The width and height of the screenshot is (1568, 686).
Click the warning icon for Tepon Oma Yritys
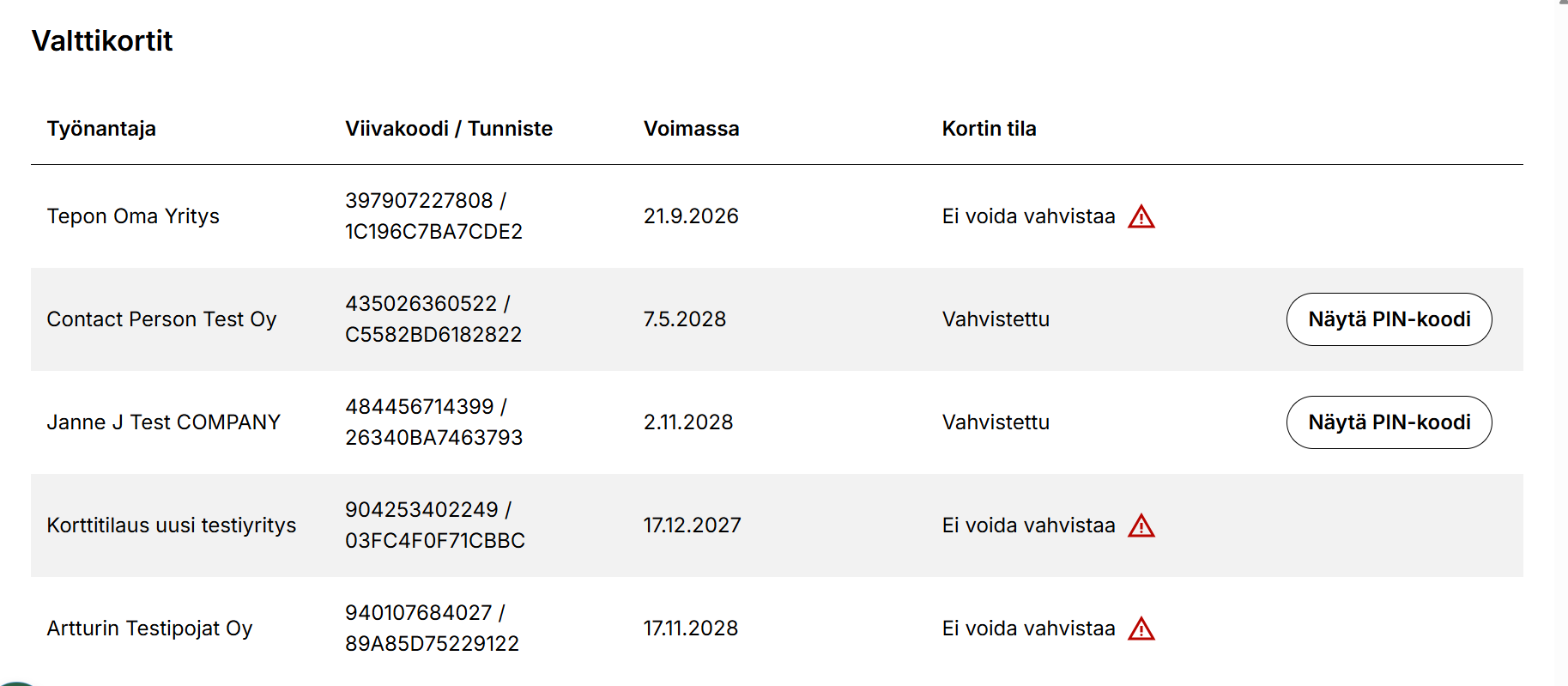pyautogui.click(x=1141, y=217)
